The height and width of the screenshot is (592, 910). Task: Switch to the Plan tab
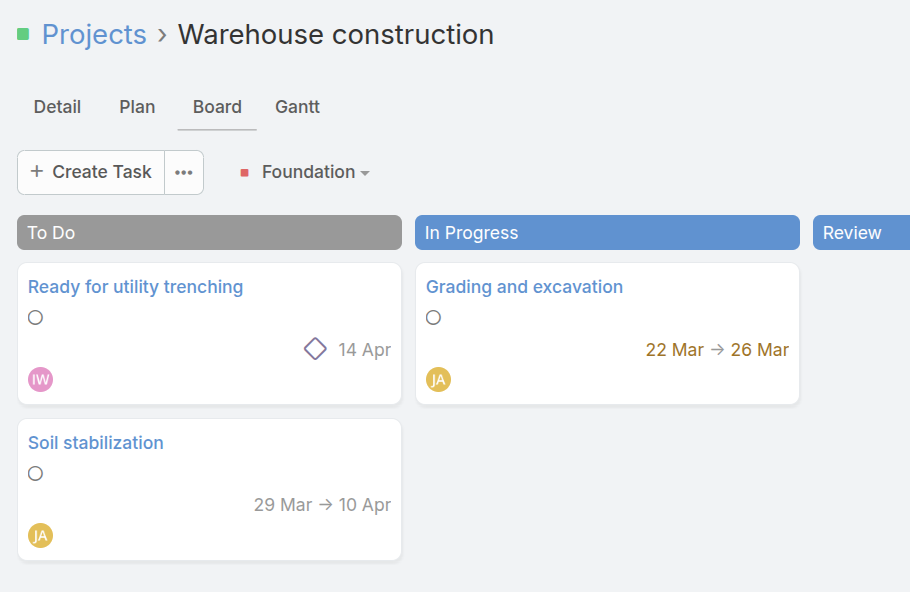137,107
